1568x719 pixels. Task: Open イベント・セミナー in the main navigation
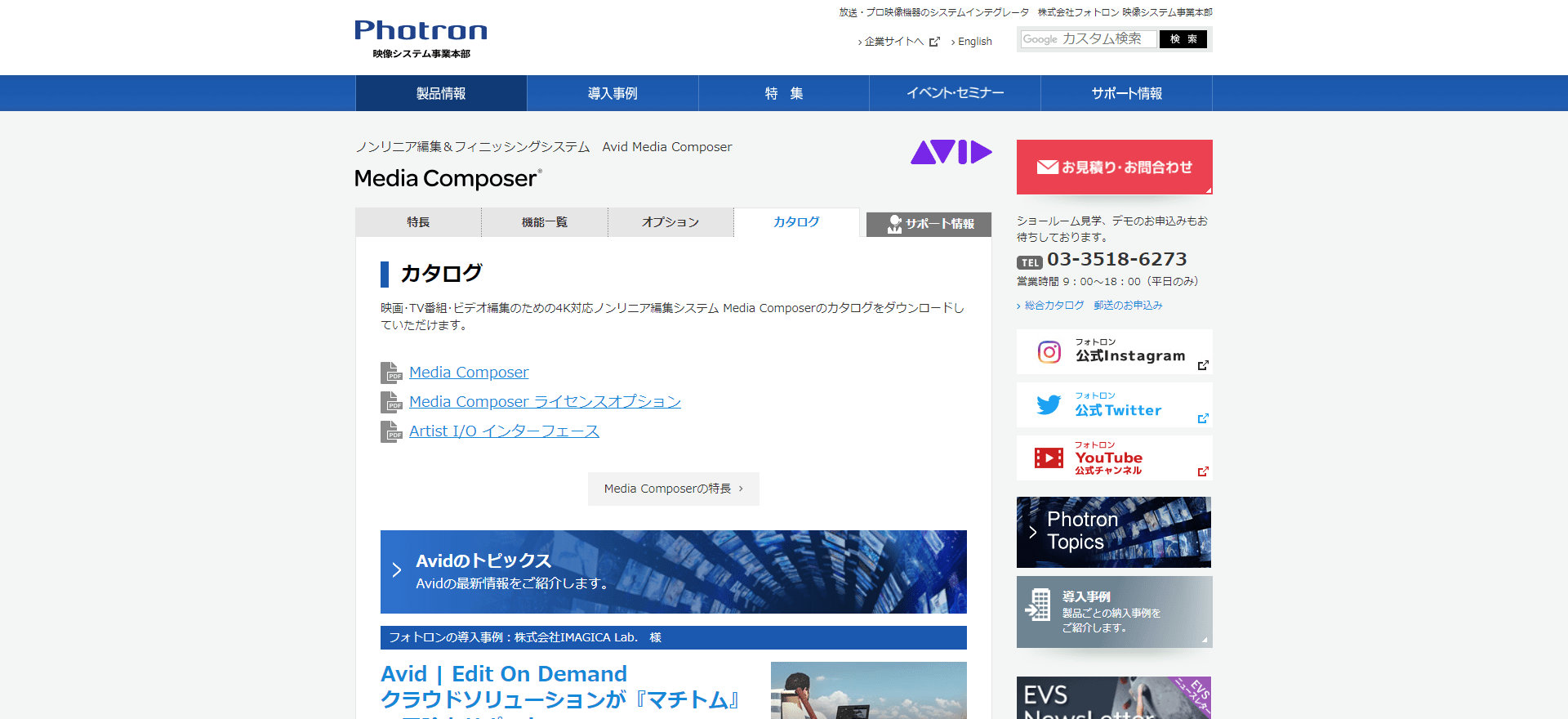(955, 93)
